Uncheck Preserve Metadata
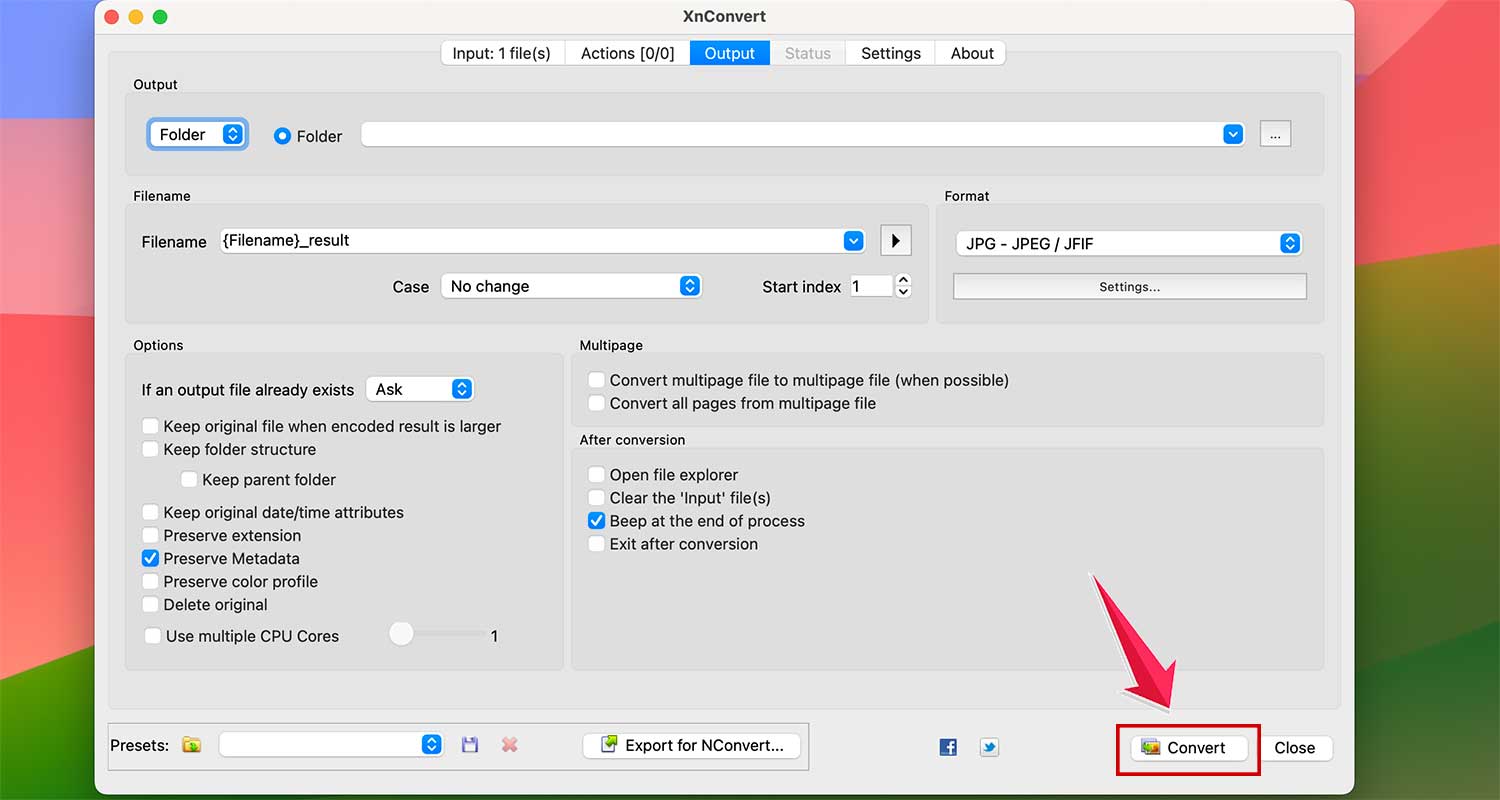This screenshot has height=800, width=1500. 150,558
